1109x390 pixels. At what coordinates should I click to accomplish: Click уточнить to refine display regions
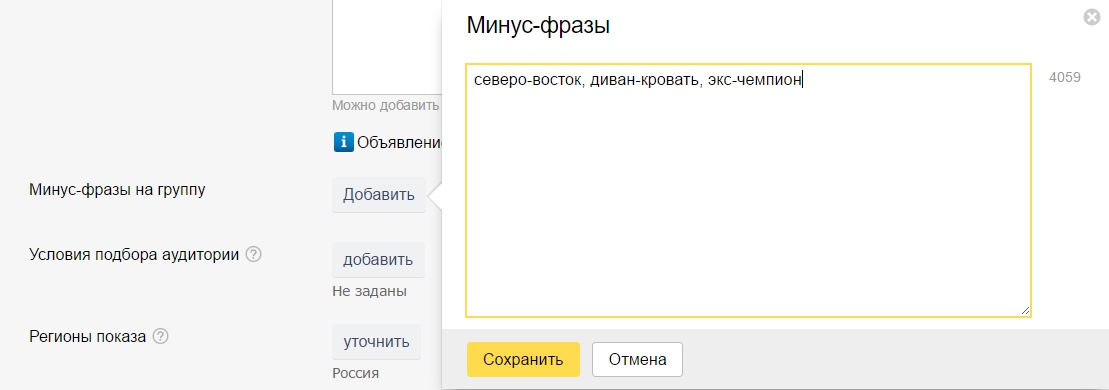(376, 343)
